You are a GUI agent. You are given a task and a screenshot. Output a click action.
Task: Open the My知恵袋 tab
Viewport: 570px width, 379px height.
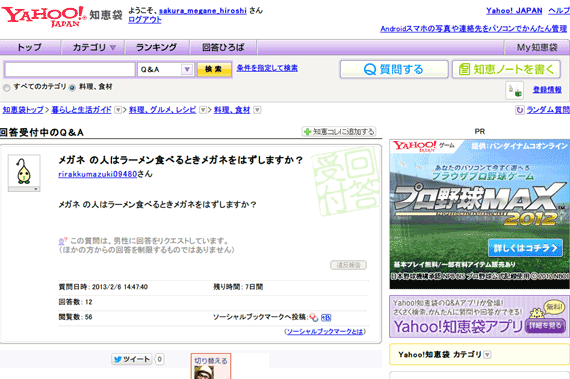pos(537,47)
